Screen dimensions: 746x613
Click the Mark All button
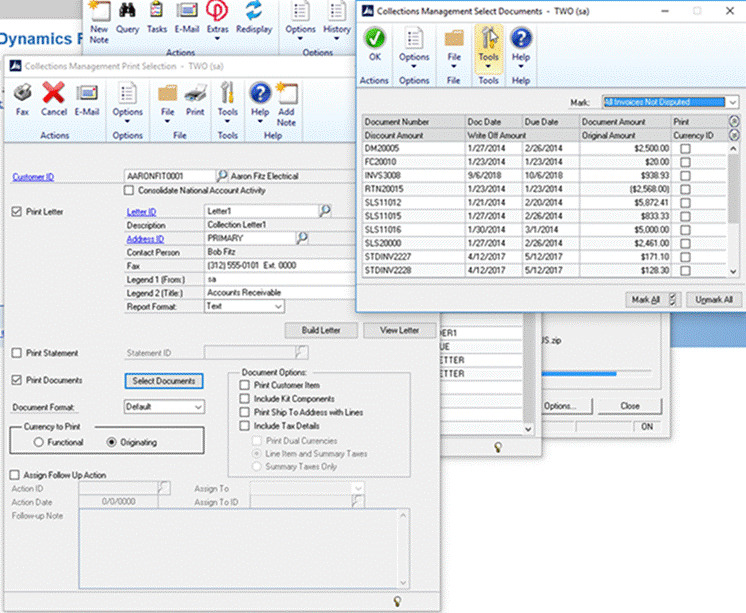click(653, 299)
